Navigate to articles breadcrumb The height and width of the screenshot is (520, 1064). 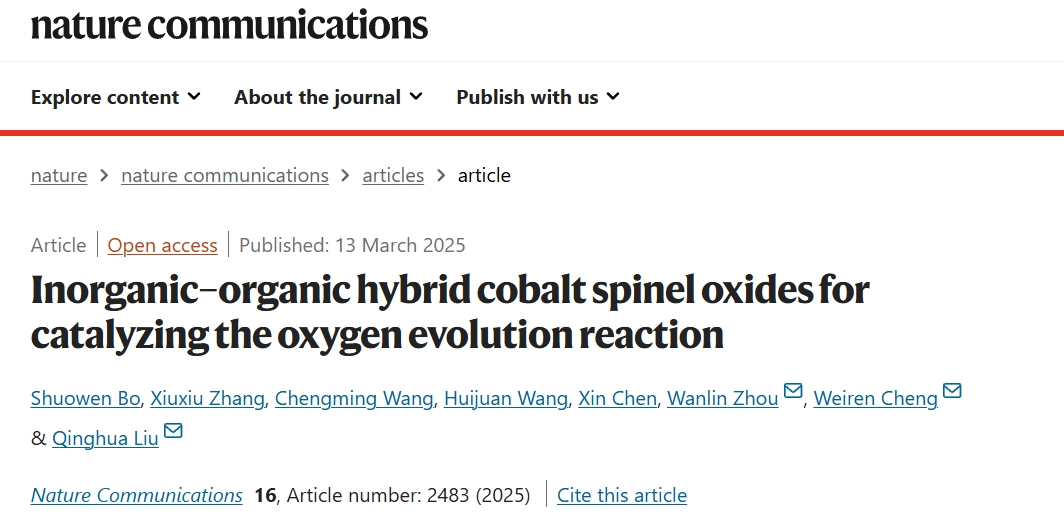coord(393,175)
